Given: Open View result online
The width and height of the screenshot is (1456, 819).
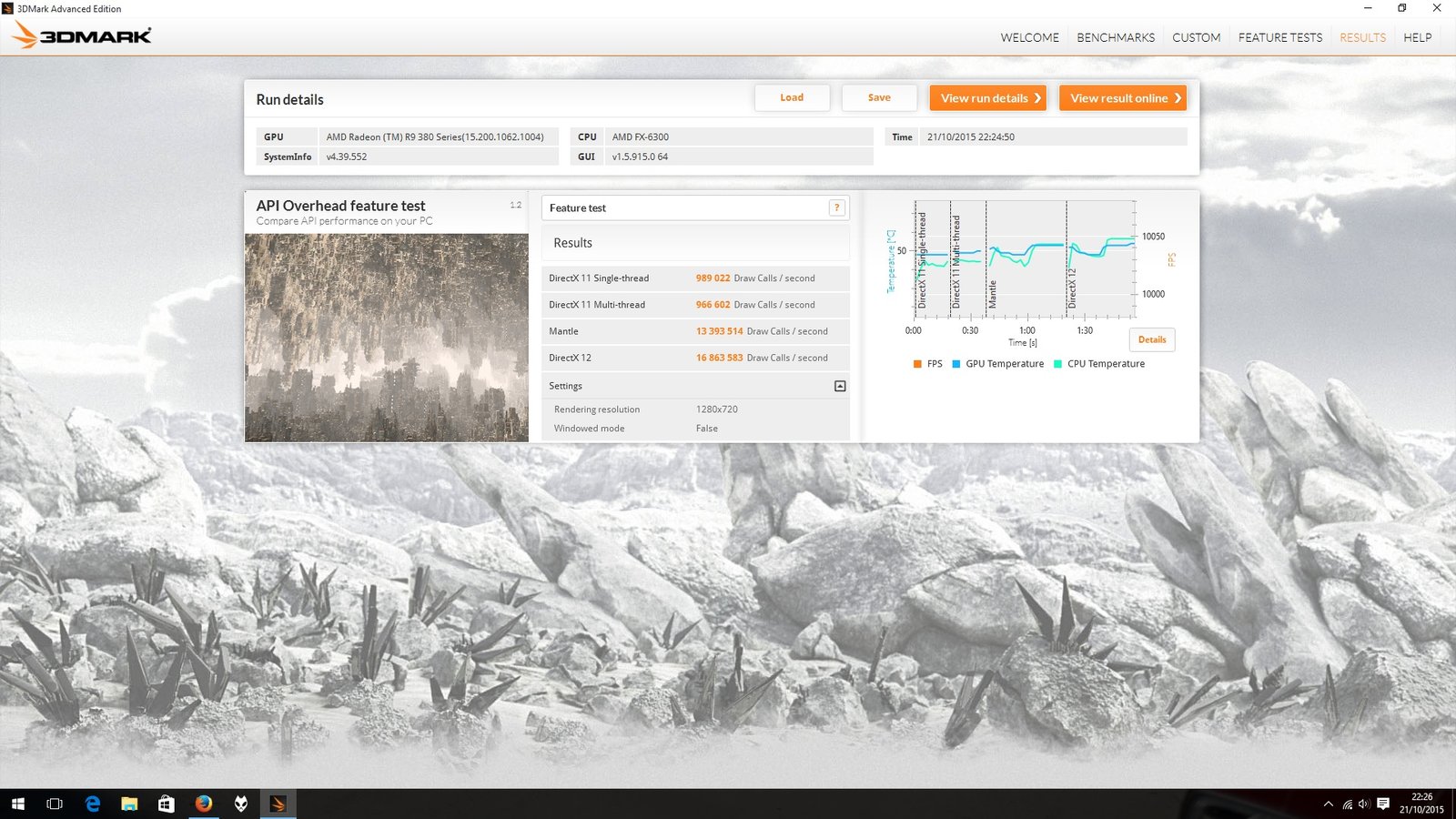Looking at the screenshot, I should (1122, 97).
